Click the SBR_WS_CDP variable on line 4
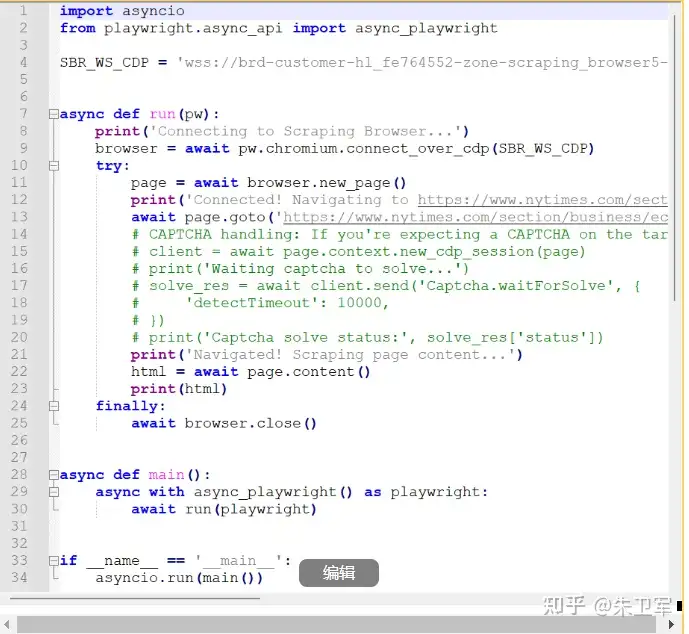 pos(105,63)
